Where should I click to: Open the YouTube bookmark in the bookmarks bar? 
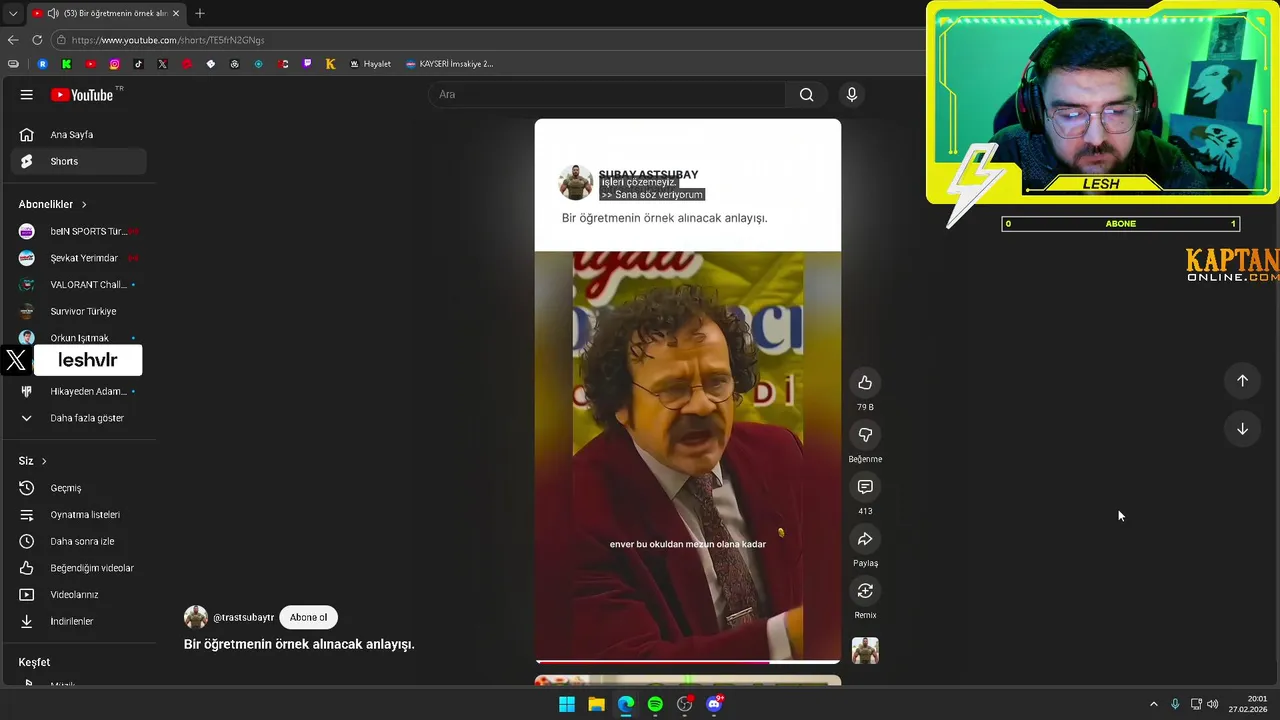pos(90,64)
